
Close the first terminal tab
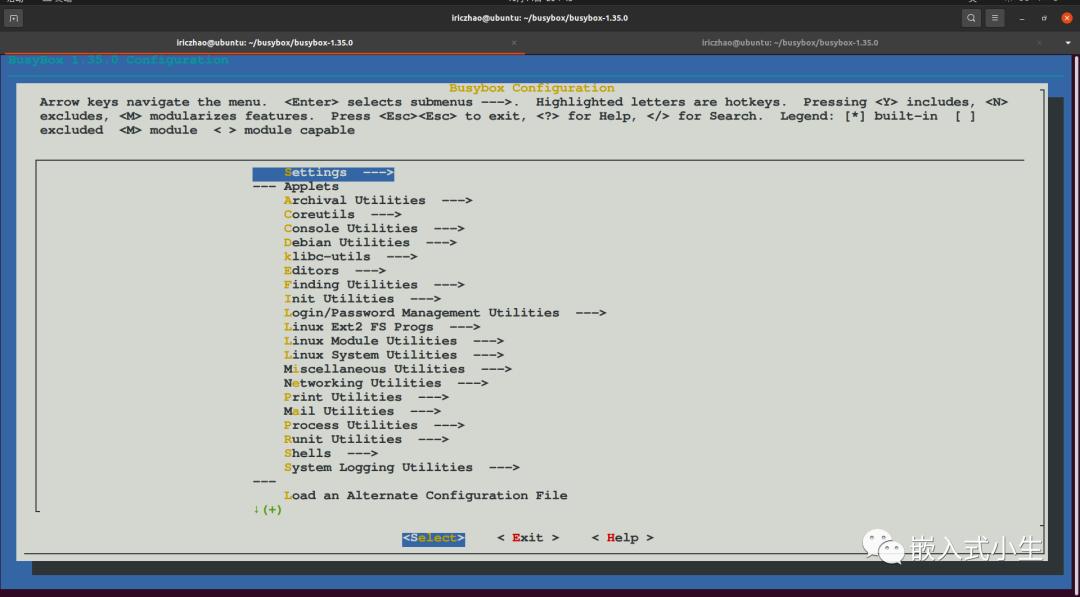pos(514,43)
